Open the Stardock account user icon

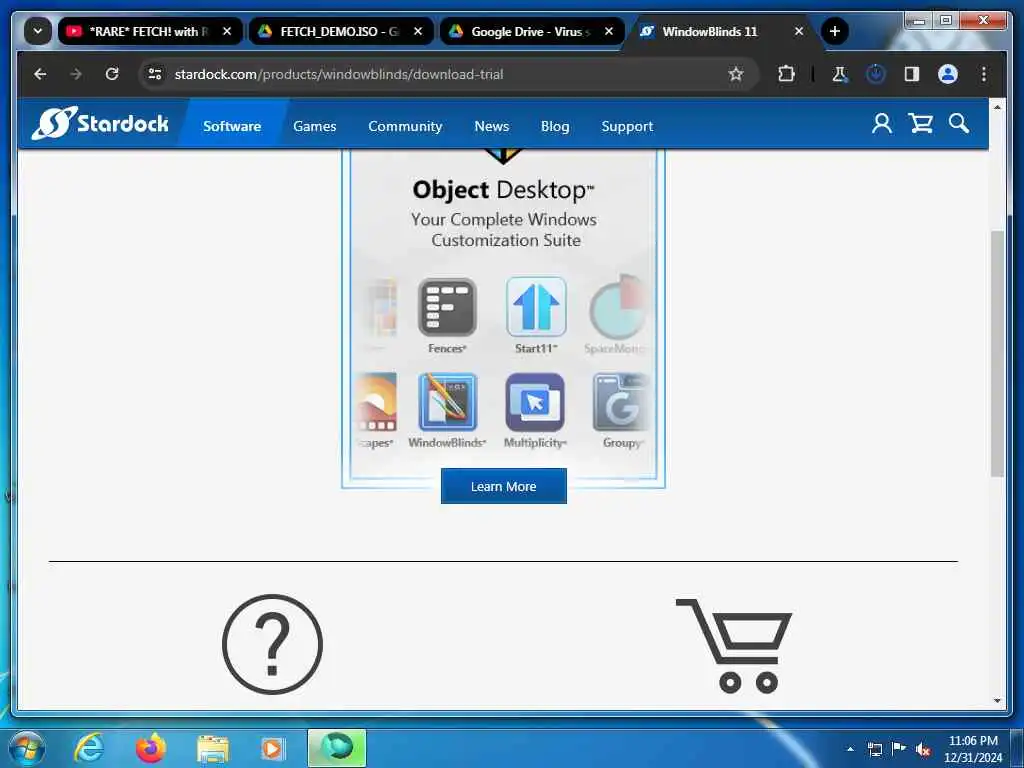click(882, 123)
